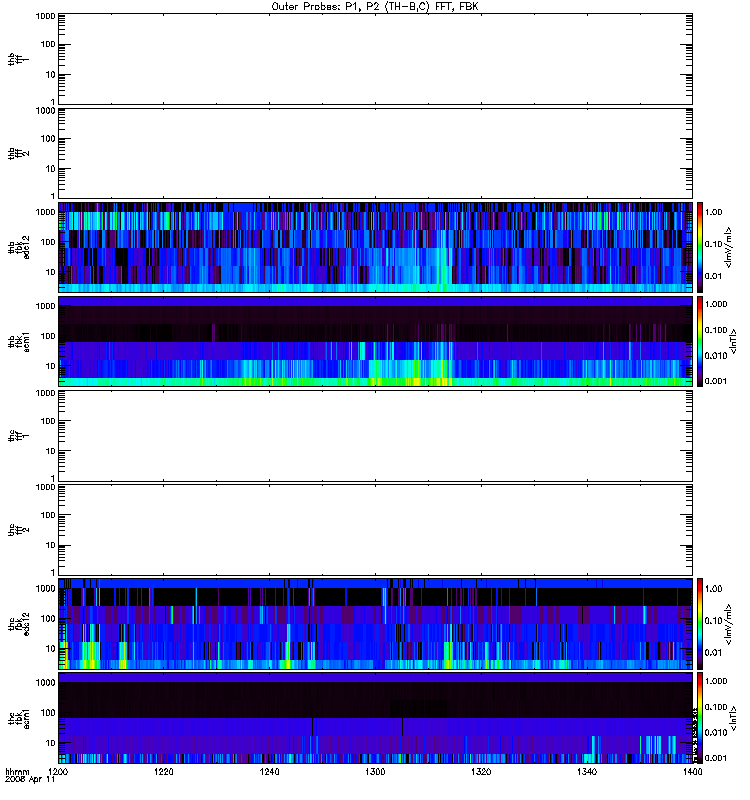750x800 pixels.
Task: Click the '100' y-tick on thb fff 2
Action: (x=48, y=139)
